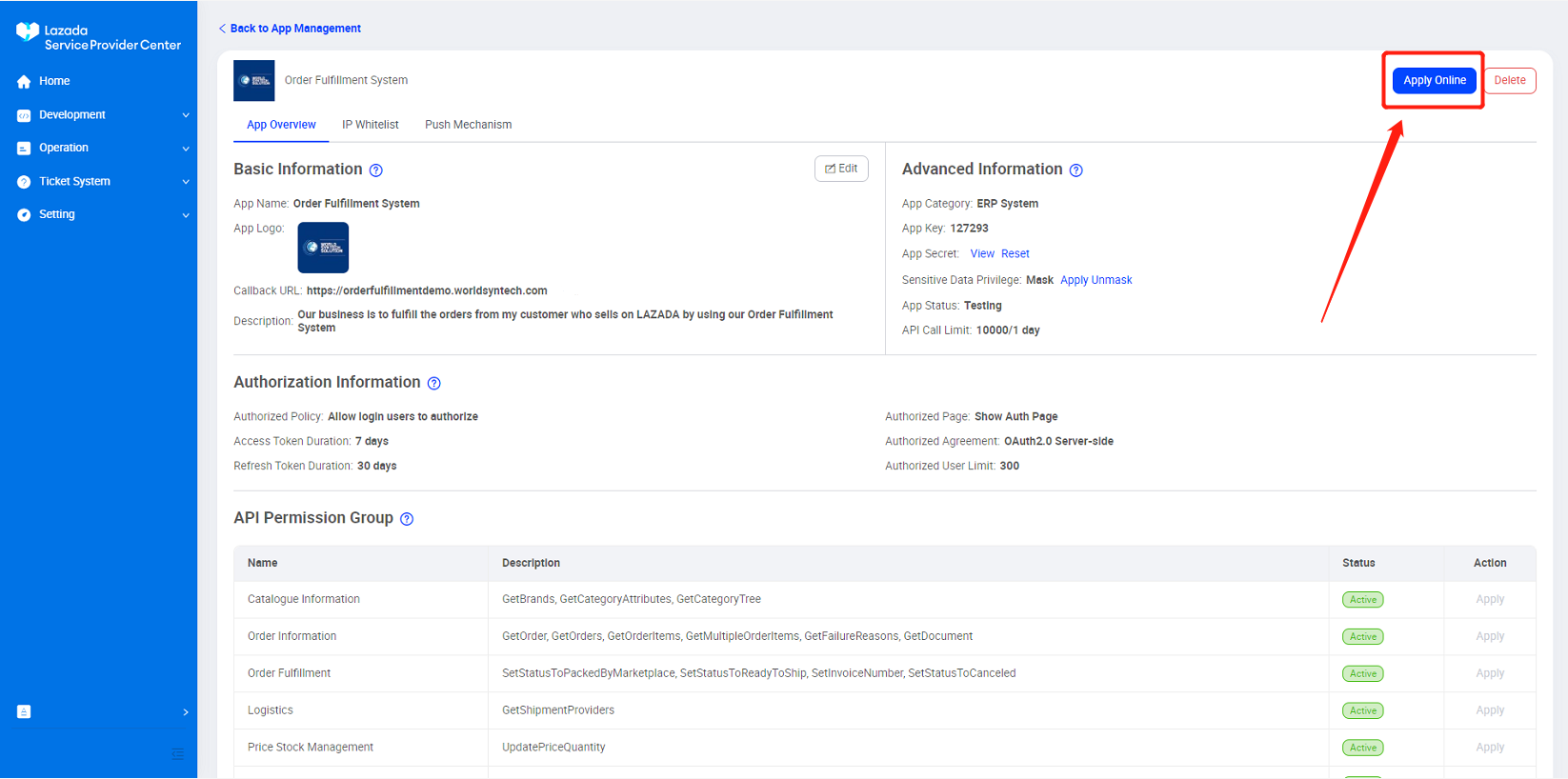1568x779 pixels.
Task: Click the Callback URL "https://orderfulfillmentdemo.worldsyntech.com"
Action: (x=427, y=291)
